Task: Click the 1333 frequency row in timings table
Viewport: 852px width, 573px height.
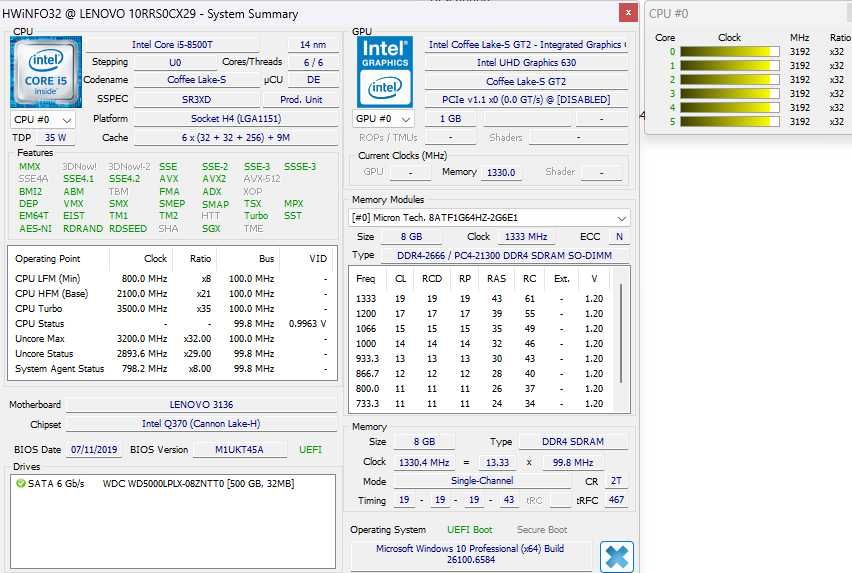Action: [480, 299]
